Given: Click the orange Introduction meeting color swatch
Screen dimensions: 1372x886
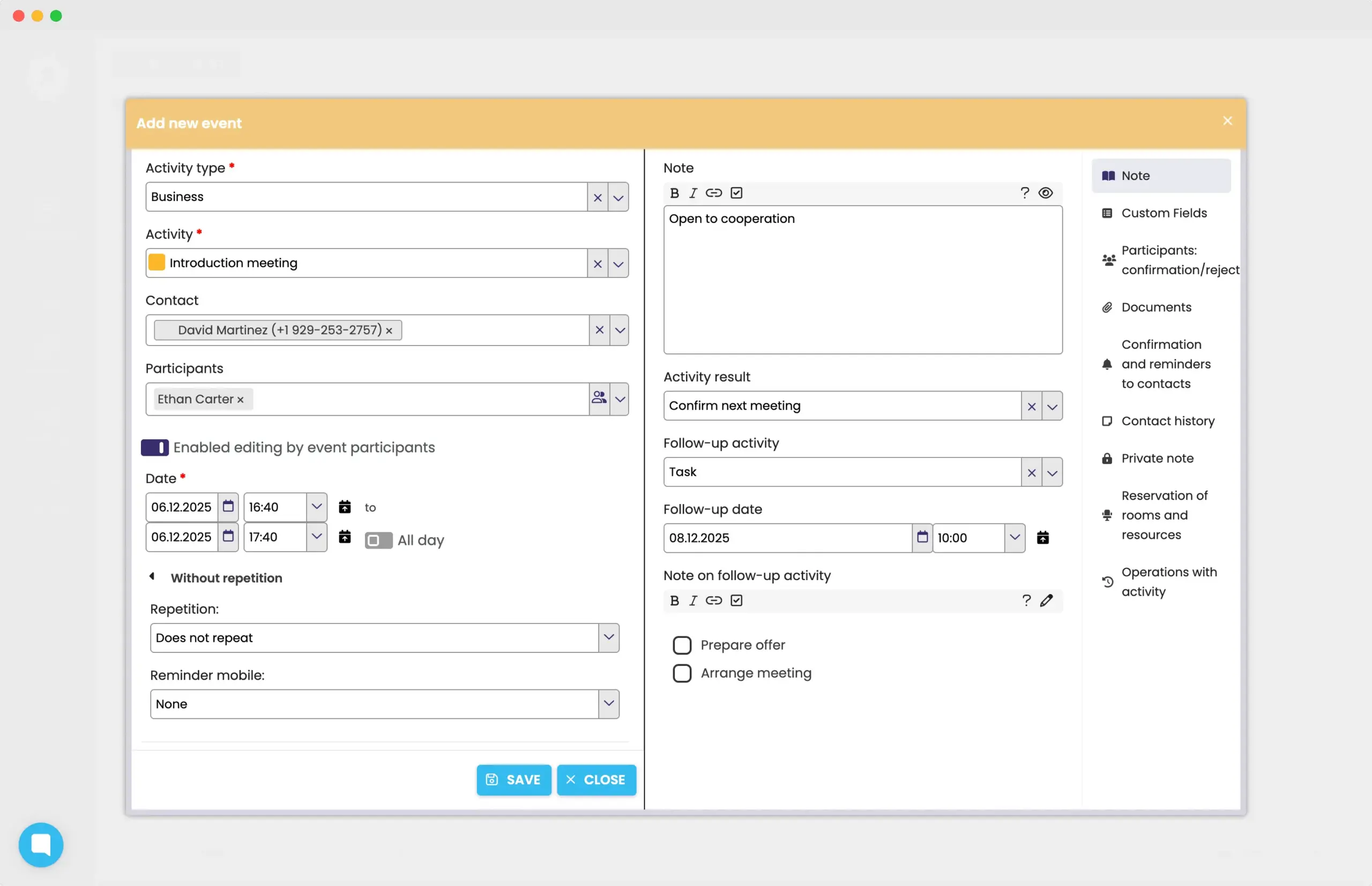Looking at the screenshot, I should tap(156, 263).
